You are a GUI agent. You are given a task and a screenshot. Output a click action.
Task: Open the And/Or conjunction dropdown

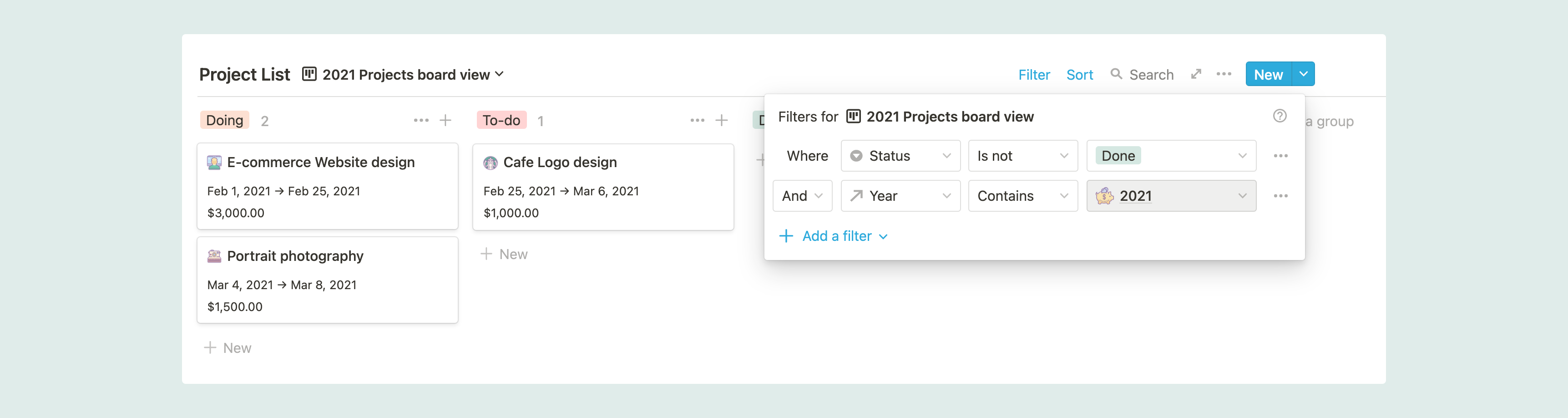[x=802, y=196]
